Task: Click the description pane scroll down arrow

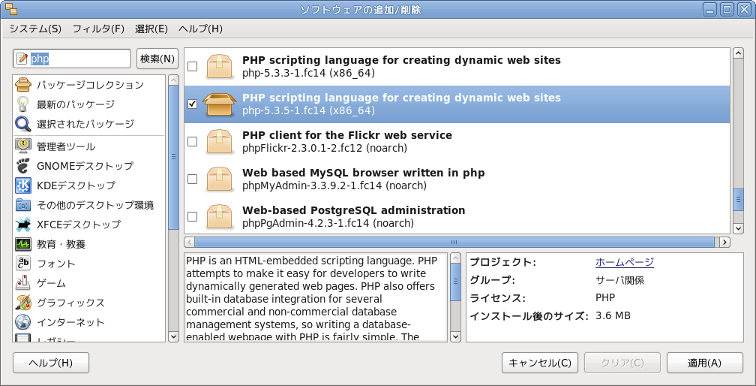Action: (455, 337)
